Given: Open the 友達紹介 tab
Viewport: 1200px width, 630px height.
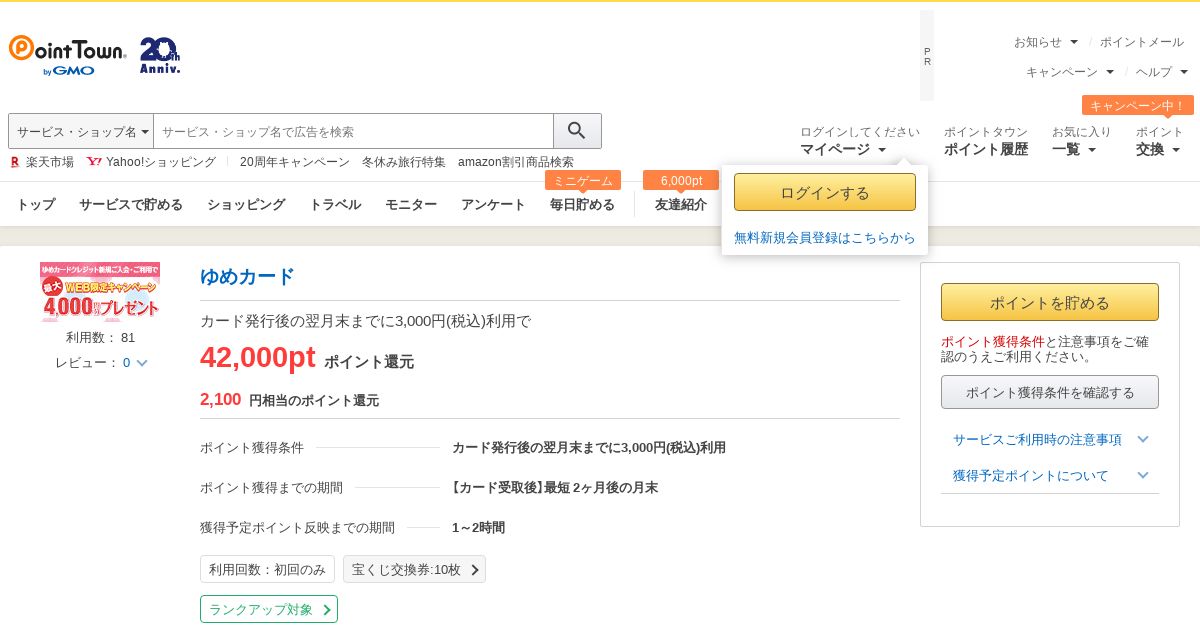Looking at the screenshot, I should point(681,204).
